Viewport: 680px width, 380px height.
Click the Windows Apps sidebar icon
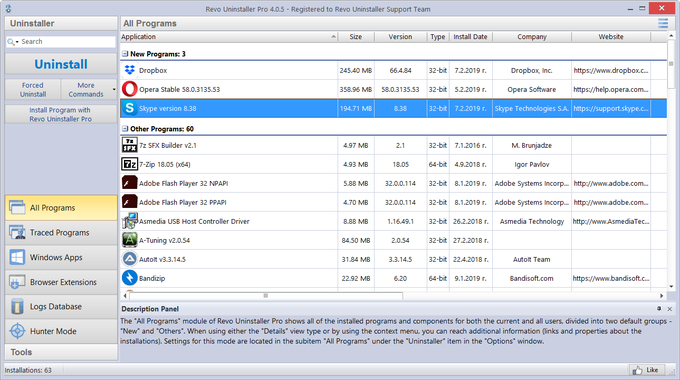[x=17, y=257]
